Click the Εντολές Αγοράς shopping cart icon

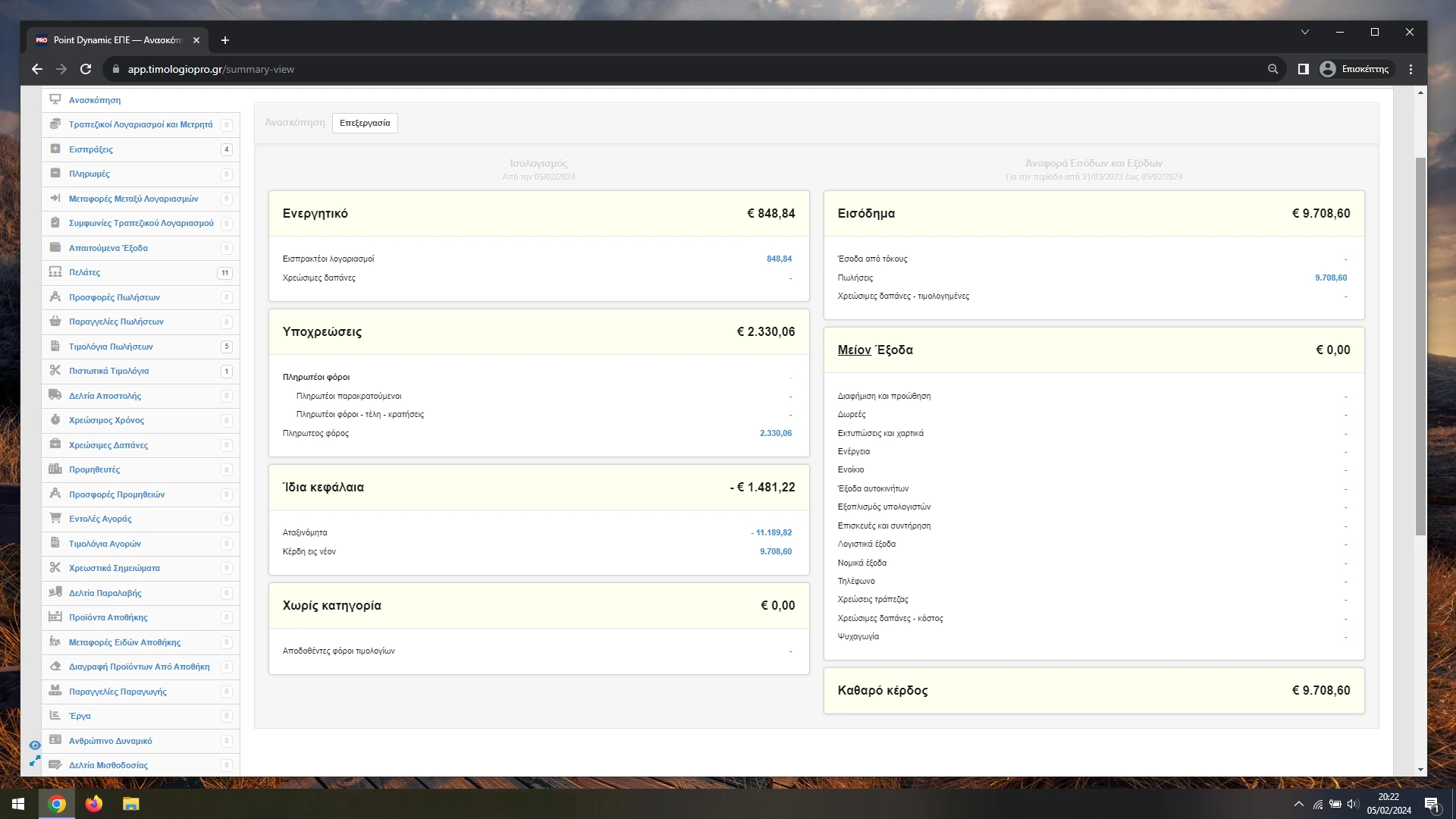[55, 519]
